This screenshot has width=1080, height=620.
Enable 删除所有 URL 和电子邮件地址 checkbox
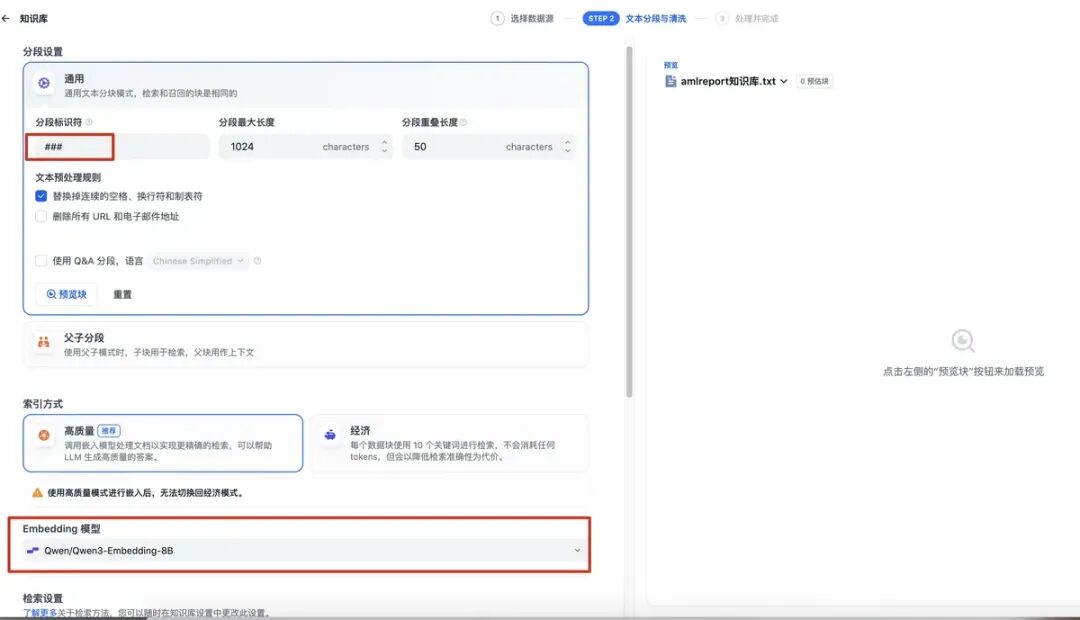coord(41,216)
